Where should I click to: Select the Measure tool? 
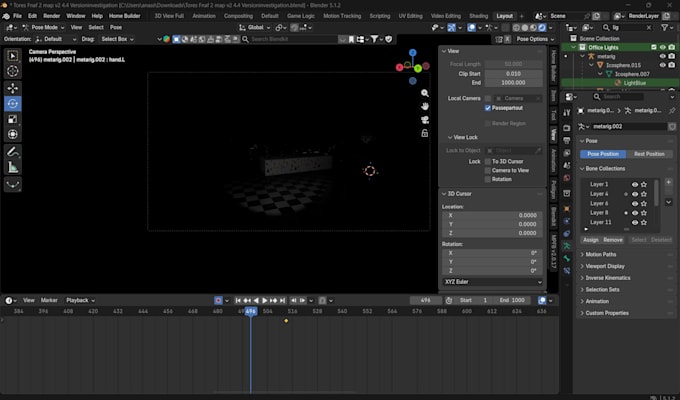(x=13, y=167)
